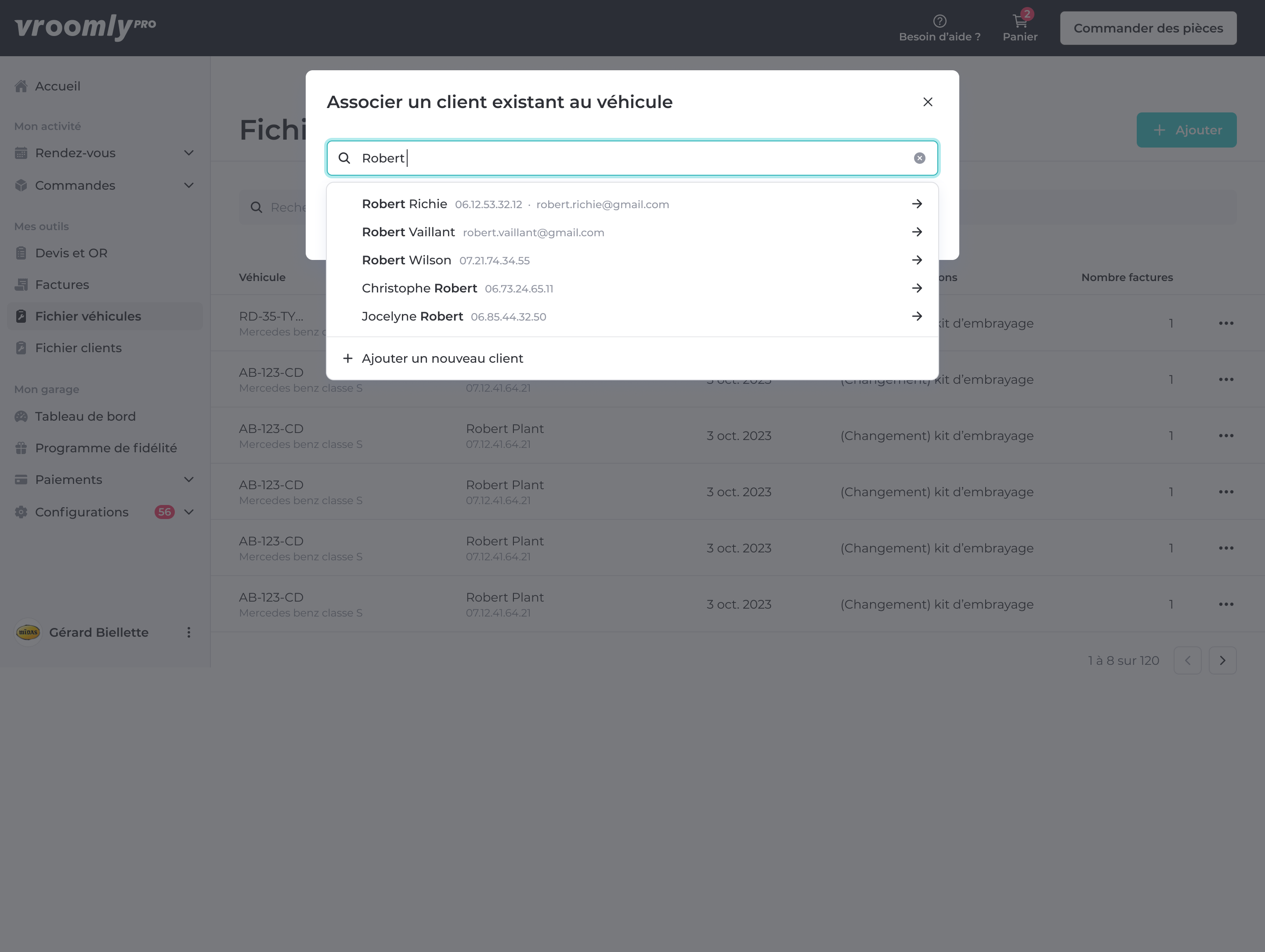Screen dimensions: 1265x952
Task: Open Gérard Biellette account options menu
Action: (x=189, y=632)
